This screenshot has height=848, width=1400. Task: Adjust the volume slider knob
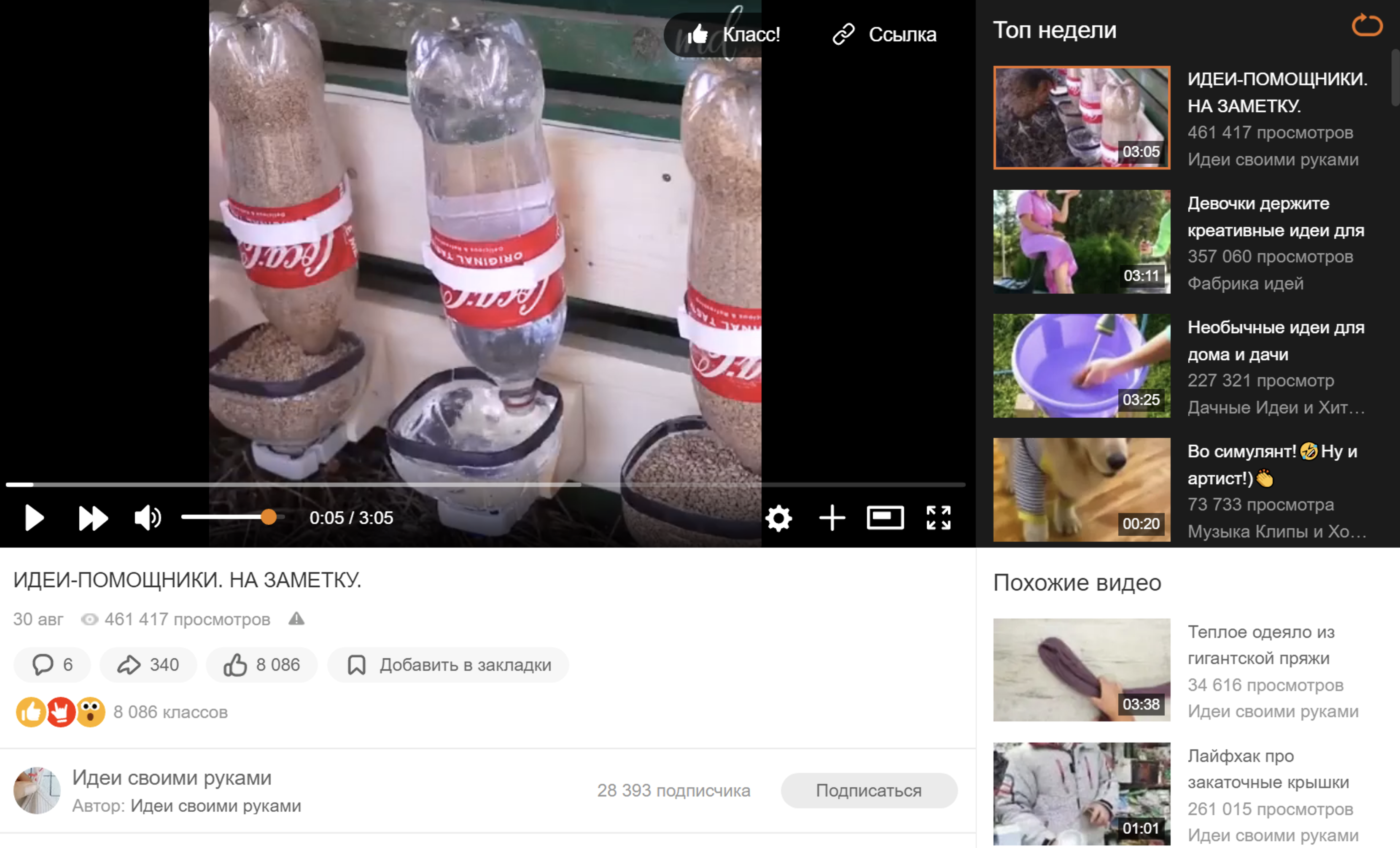click(269, 517)
